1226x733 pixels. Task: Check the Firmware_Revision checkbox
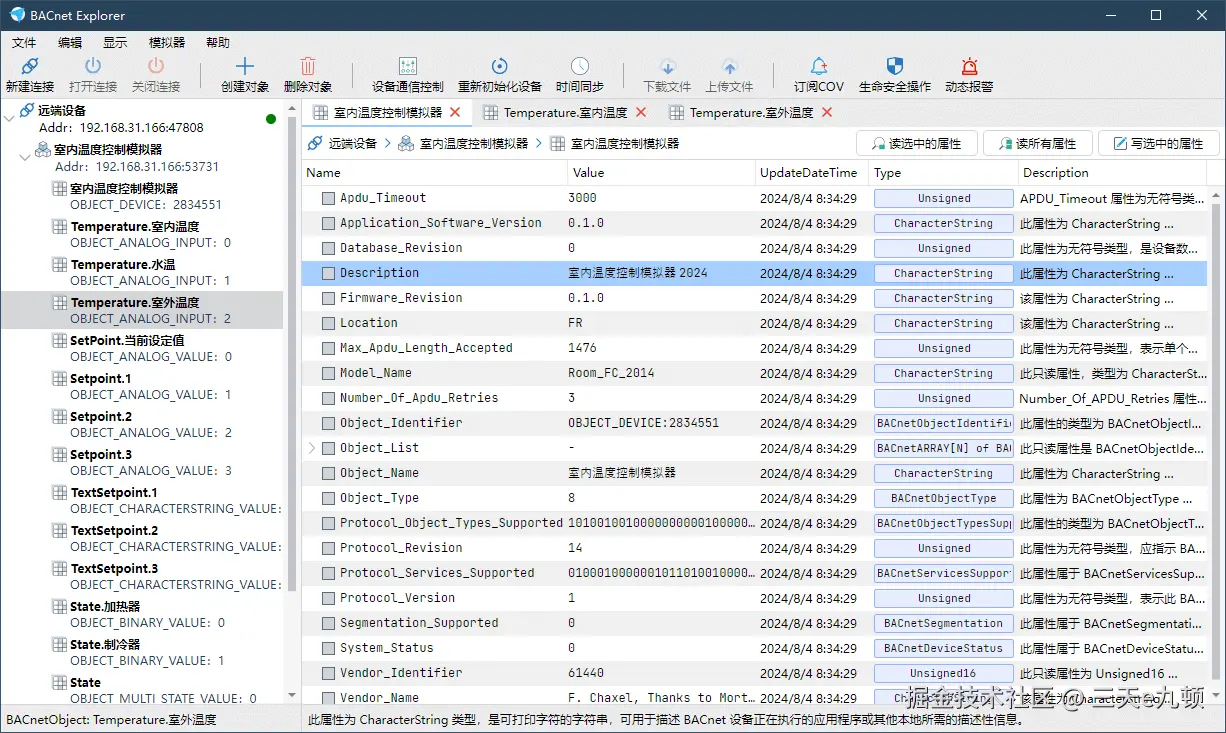[x=328, y=298]
